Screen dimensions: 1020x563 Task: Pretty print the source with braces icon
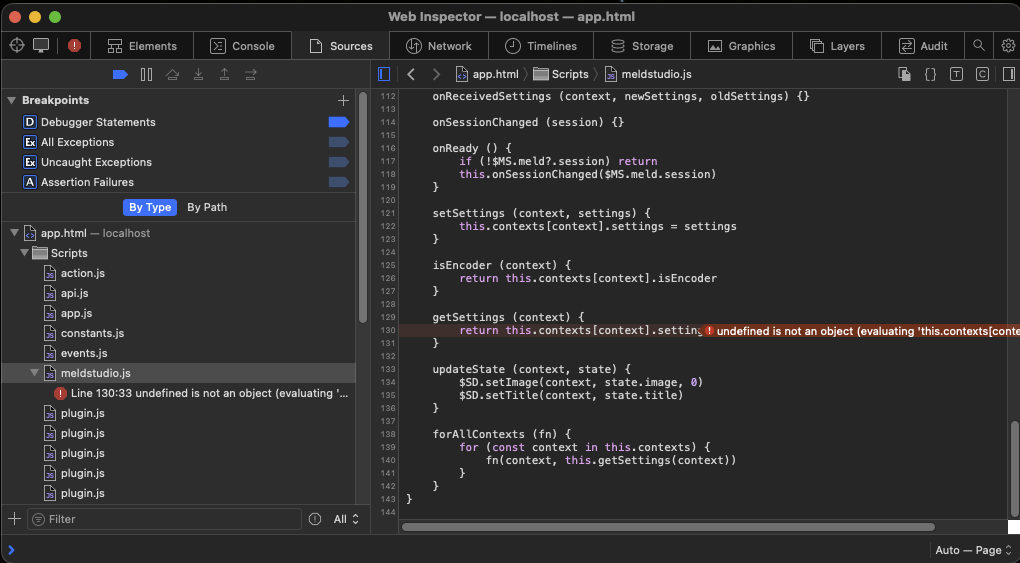pyautogui.click(x=930, y=74)
